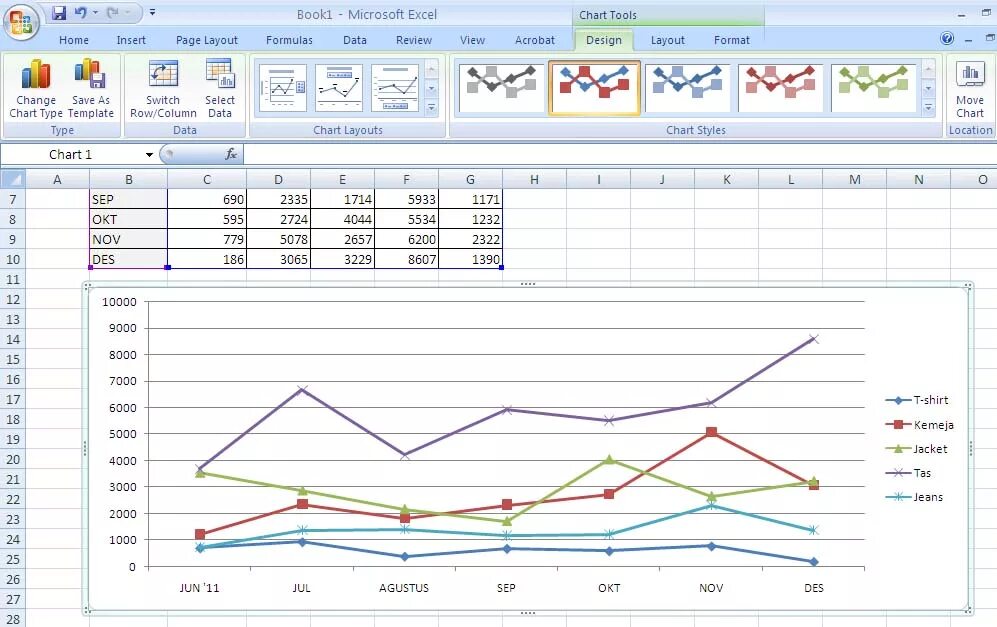Screen dimensions: 997x627
Task: Switch to the chart Format tab
Action: [x=732, y=40]
